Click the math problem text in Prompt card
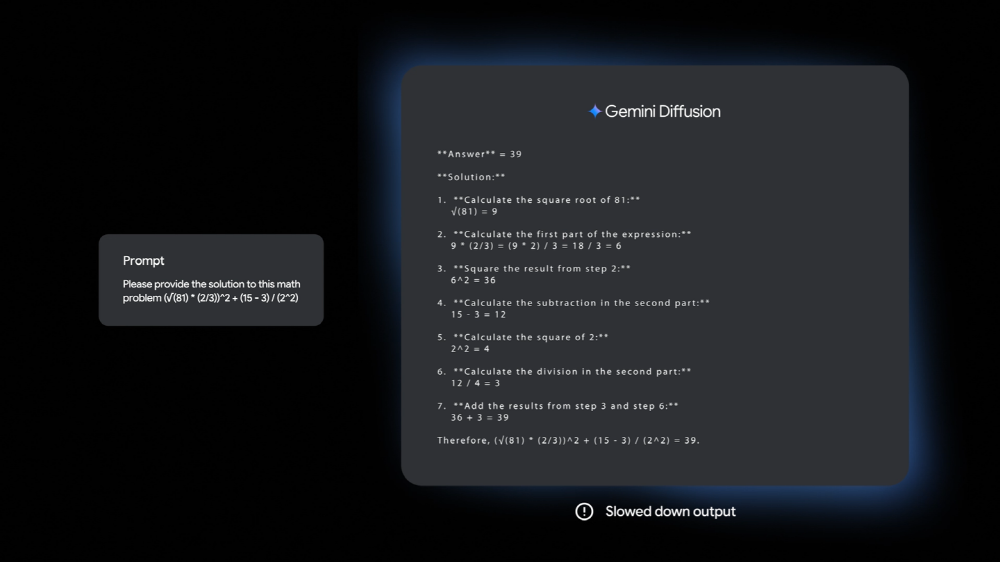Image resolution: width=1000 pixels, height=562 pixels. pos(211,292)
